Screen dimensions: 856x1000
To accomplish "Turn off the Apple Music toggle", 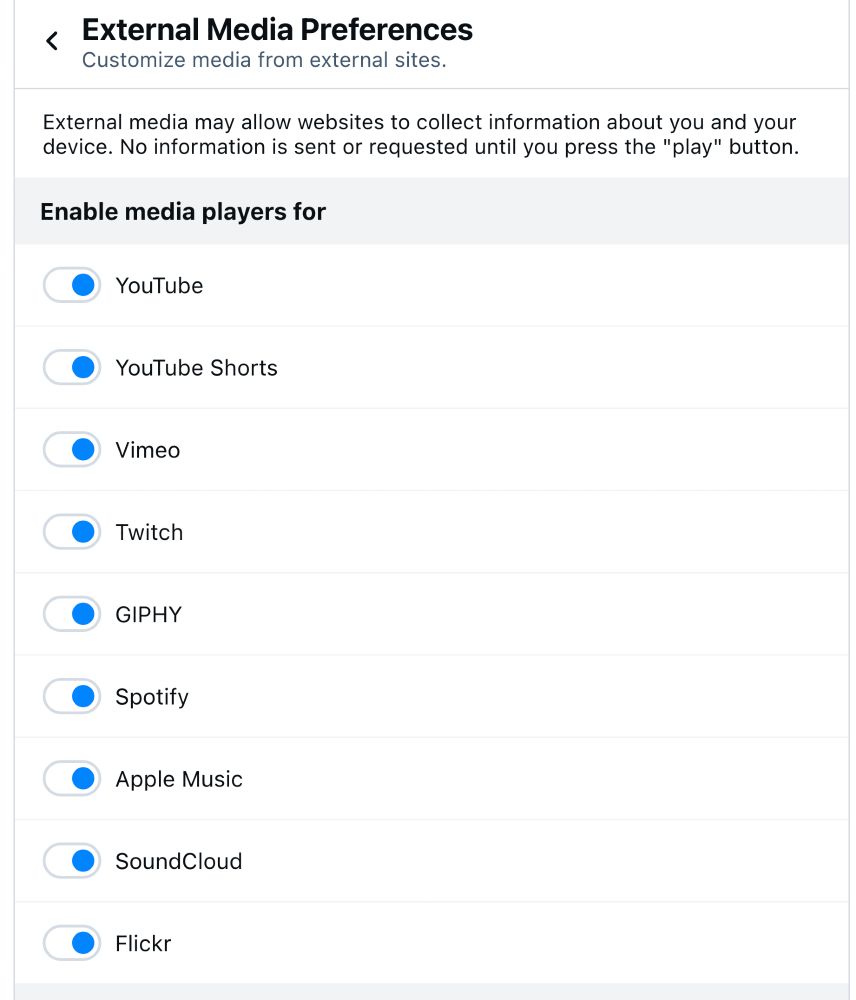I will [x=71, y=779].
